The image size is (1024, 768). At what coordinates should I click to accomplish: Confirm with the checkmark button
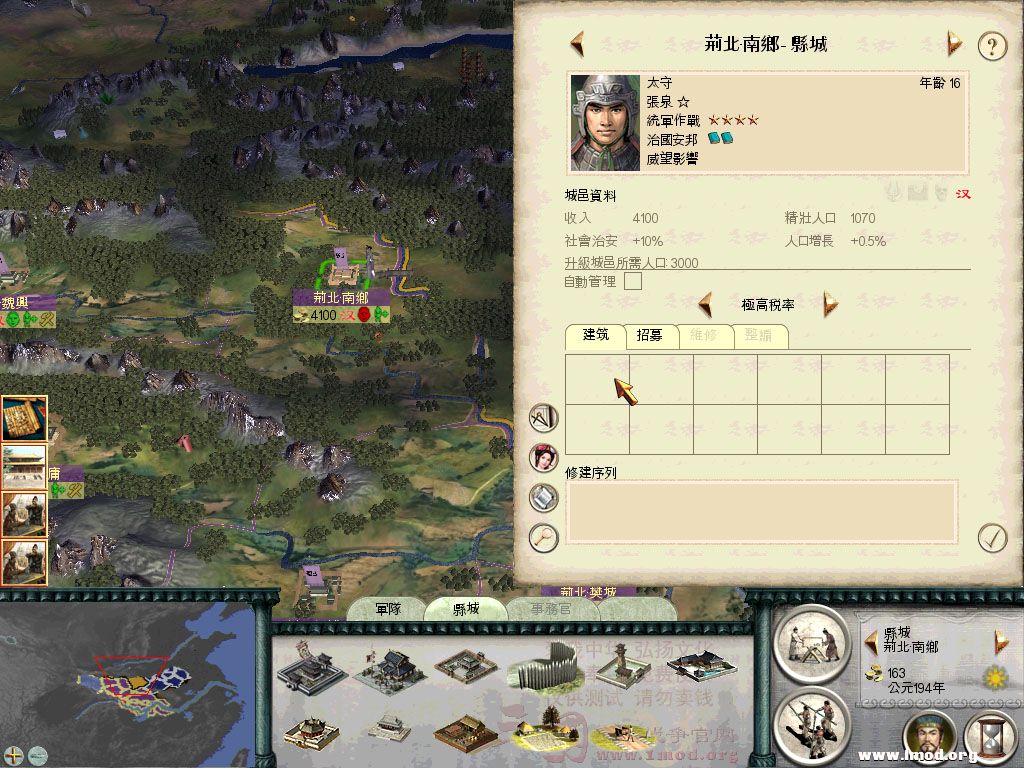[992, 538]
